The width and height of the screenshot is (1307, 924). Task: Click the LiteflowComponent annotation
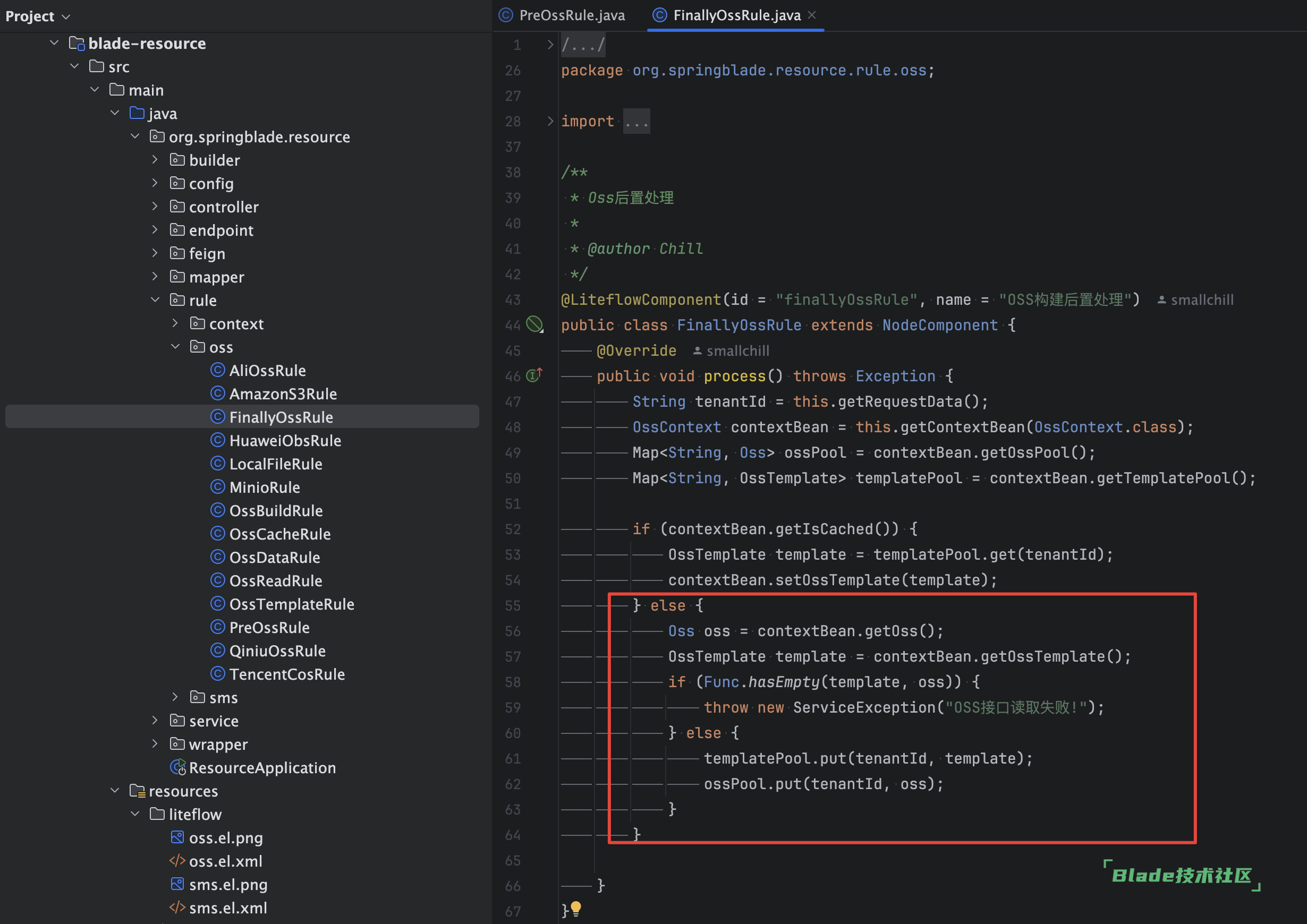coord(641,300)
